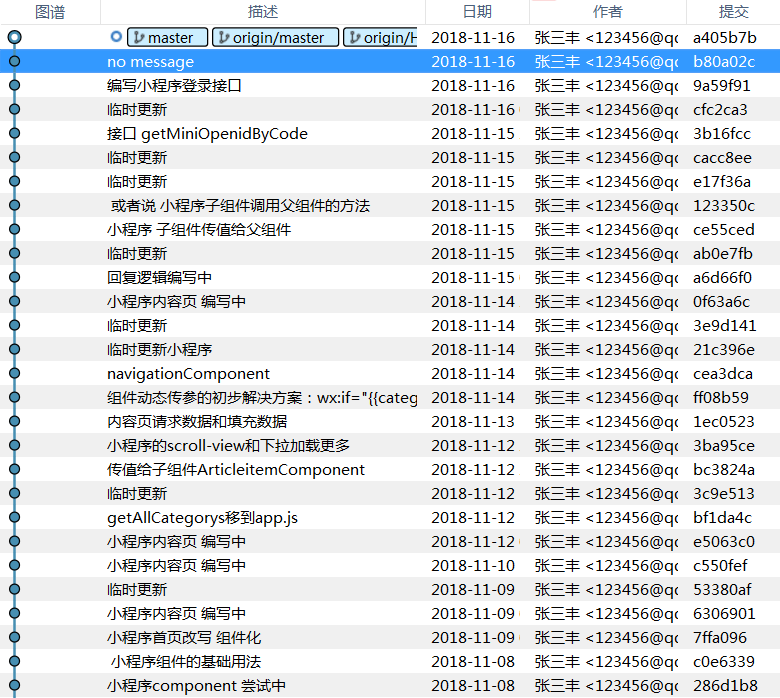Viewport: 780px width, 698px height.
Task: Click the 作者 column header
Action: (607, 12)
